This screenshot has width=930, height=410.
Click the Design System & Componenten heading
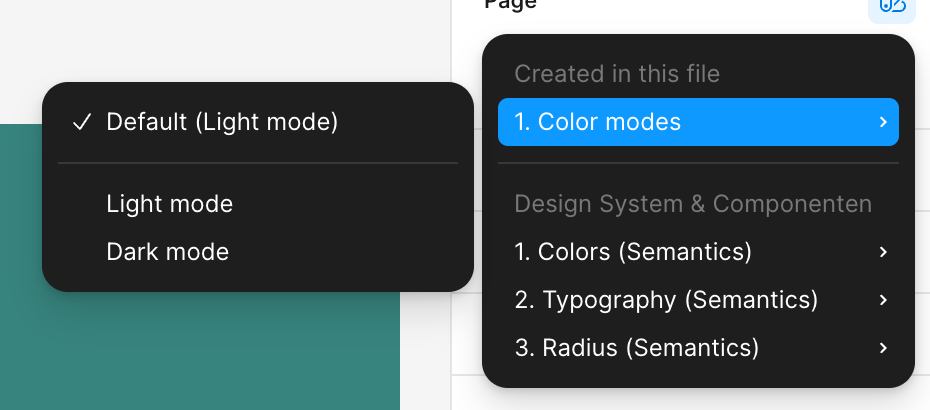coord(693,204)
